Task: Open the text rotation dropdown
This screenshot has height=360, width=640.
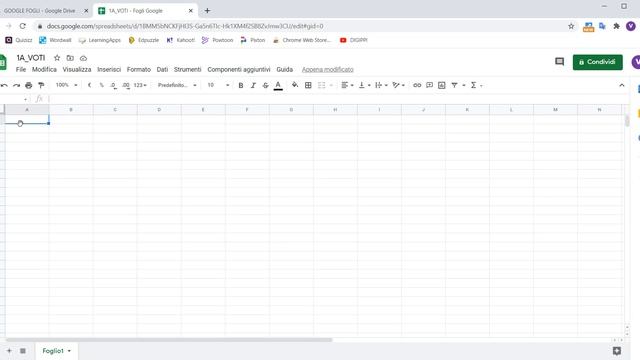Action: coord(398,85)
